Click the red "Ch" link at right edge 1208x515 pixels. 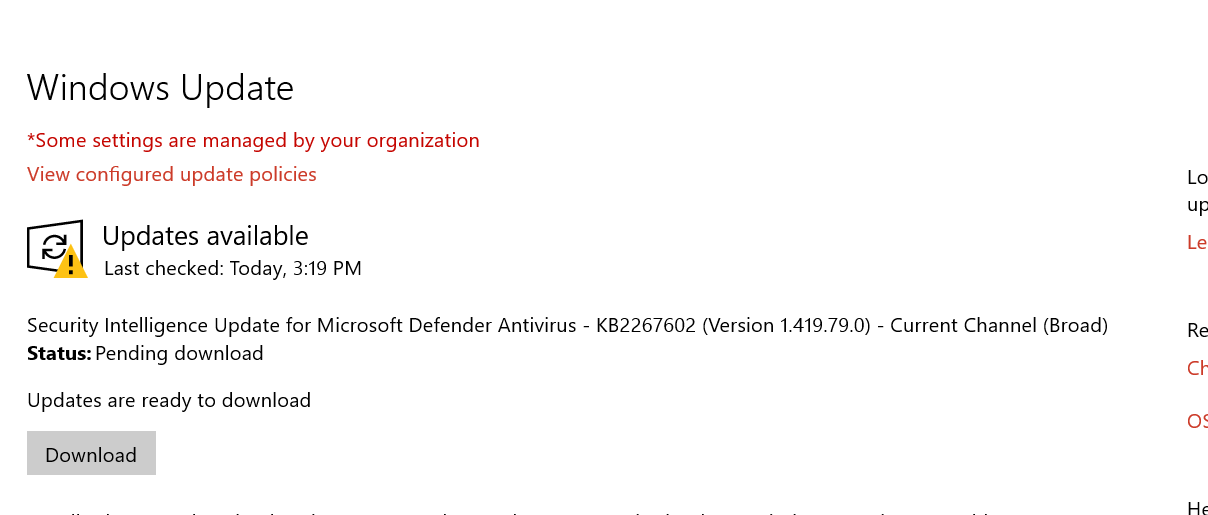point(1197,368)
